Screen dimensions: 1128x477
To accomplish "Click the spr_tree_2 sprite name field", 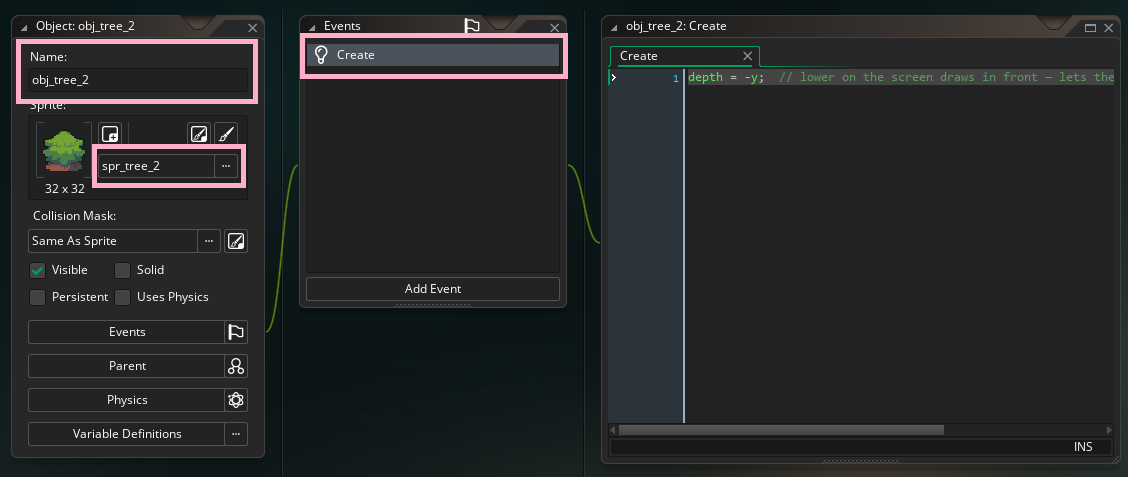I will point(156,166).
